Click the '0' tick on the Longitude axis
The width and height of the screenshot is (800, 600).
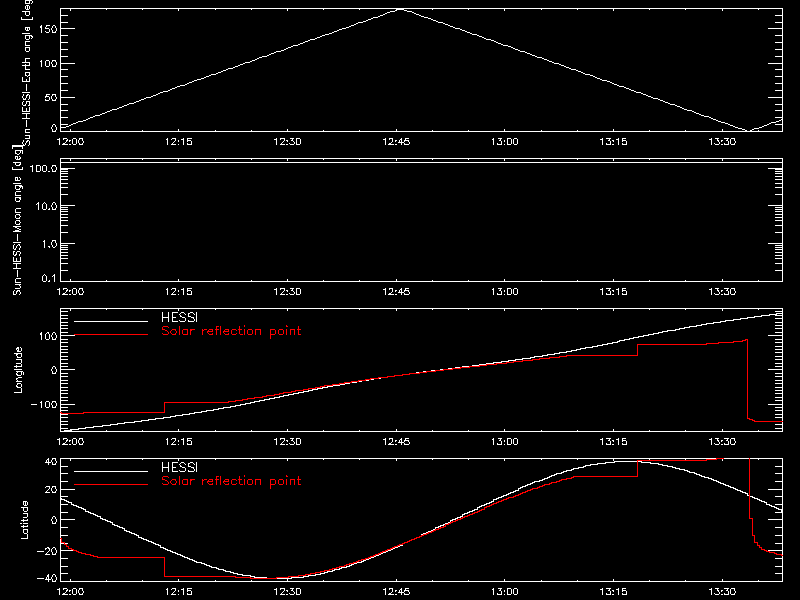(54, 370)
